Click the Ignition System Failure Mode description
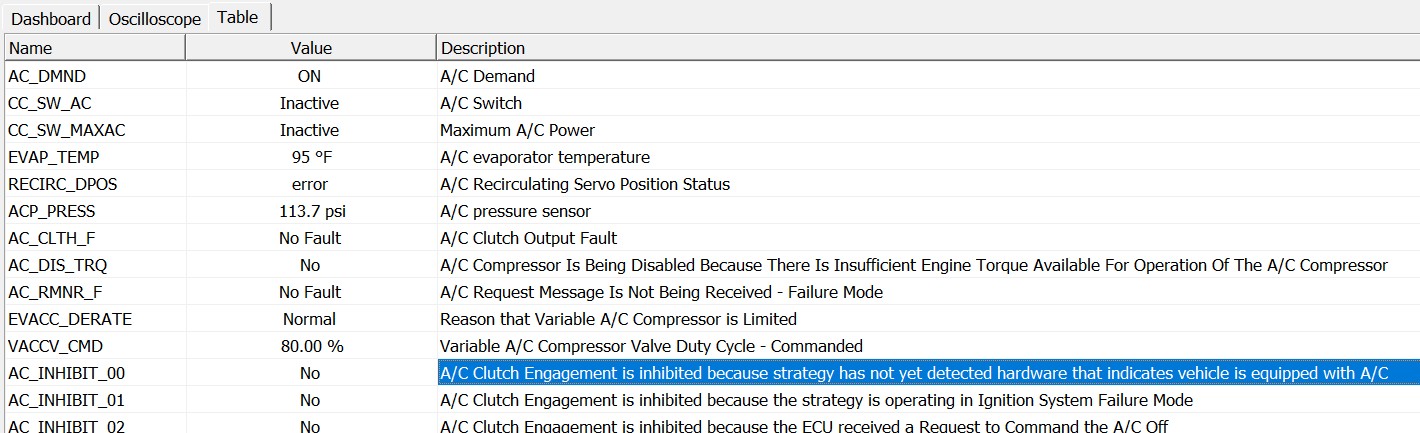 (816, 400)
